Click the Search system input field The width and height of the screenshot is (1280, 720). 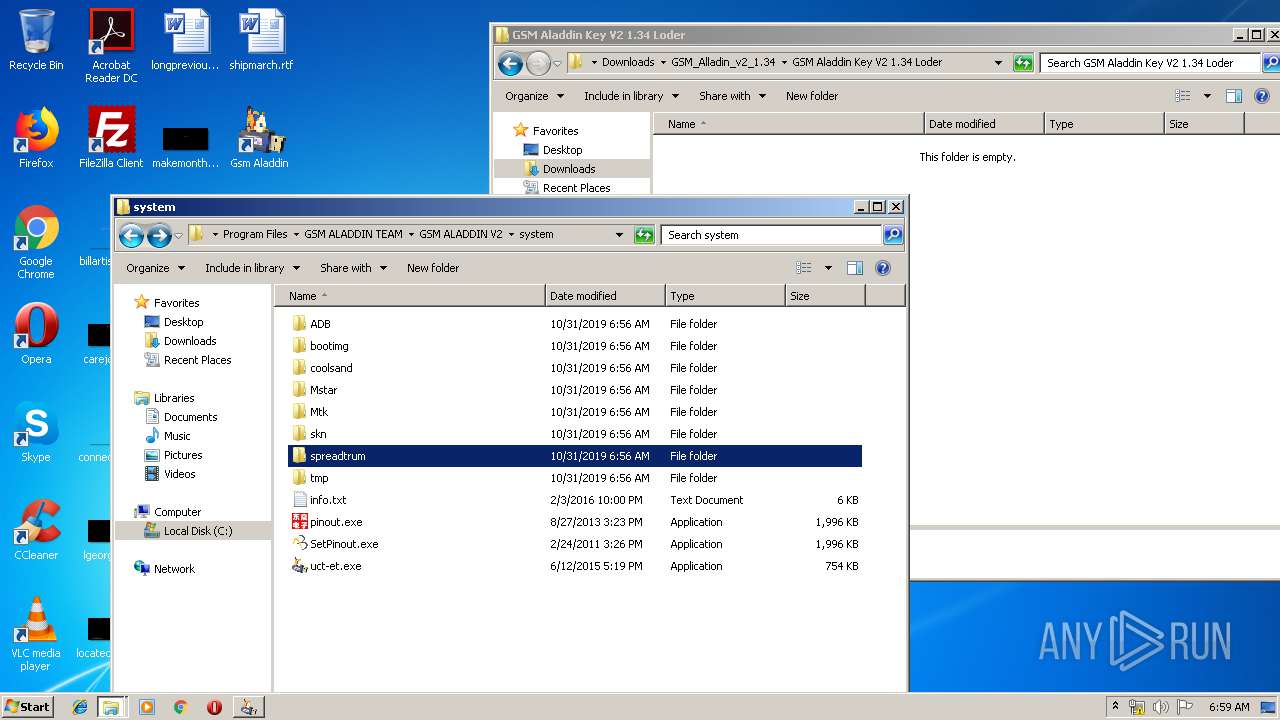click(x=771, y=235)
